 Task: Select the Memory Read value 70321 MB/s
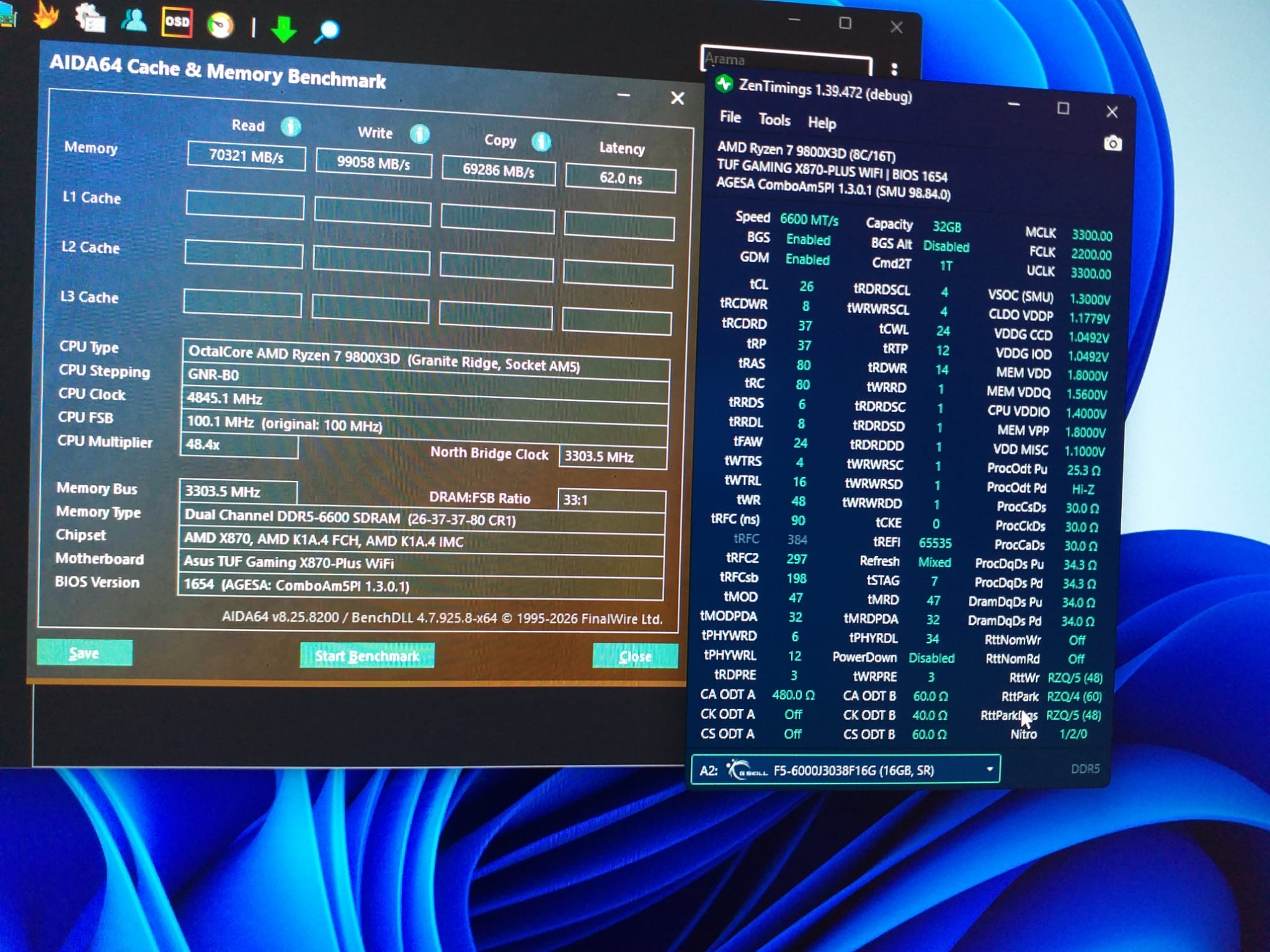point(246,156)
